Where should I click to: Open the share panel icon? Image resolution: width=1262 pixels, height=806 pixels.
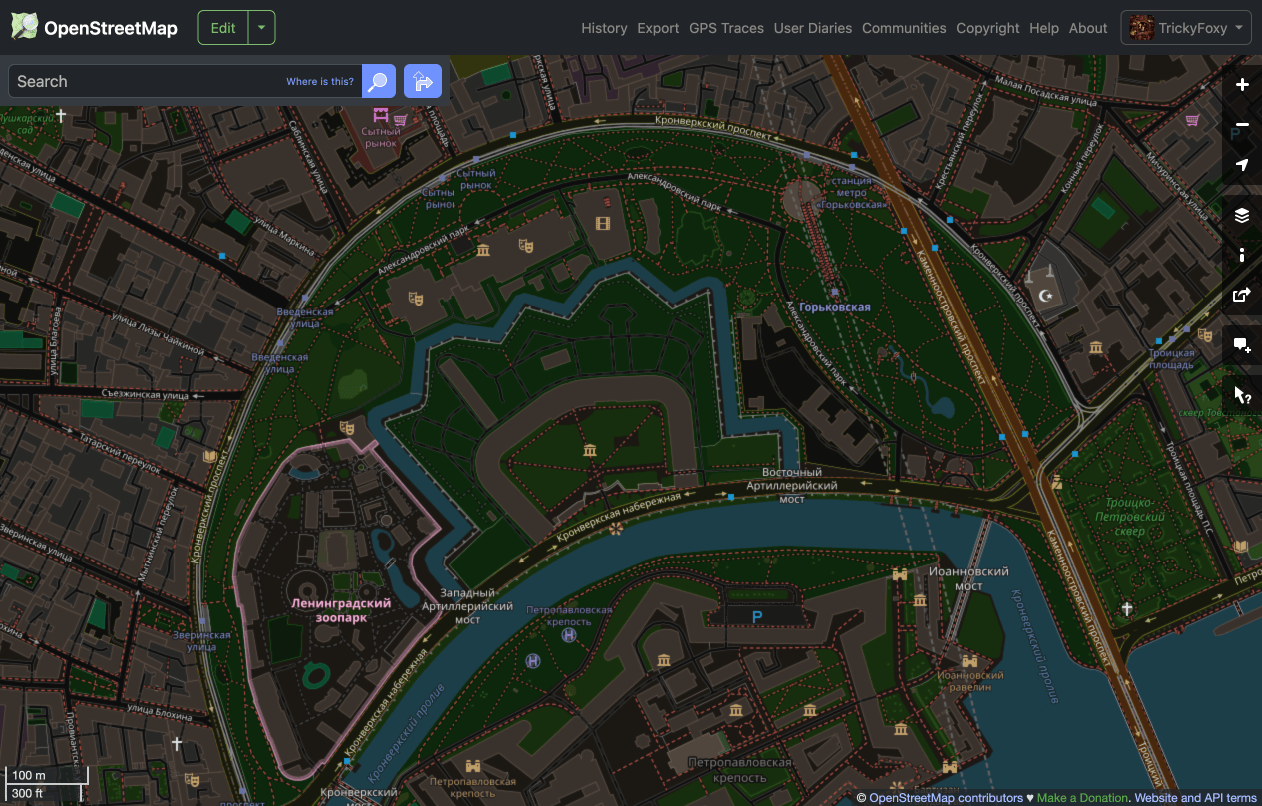point(1242,295)
